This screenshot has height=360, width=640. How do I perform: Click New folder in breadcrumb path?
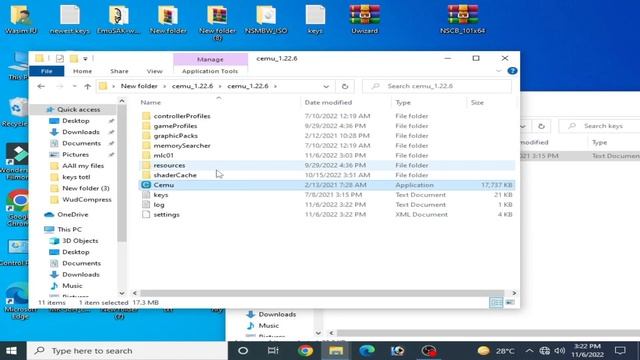(x=139, y=86)
